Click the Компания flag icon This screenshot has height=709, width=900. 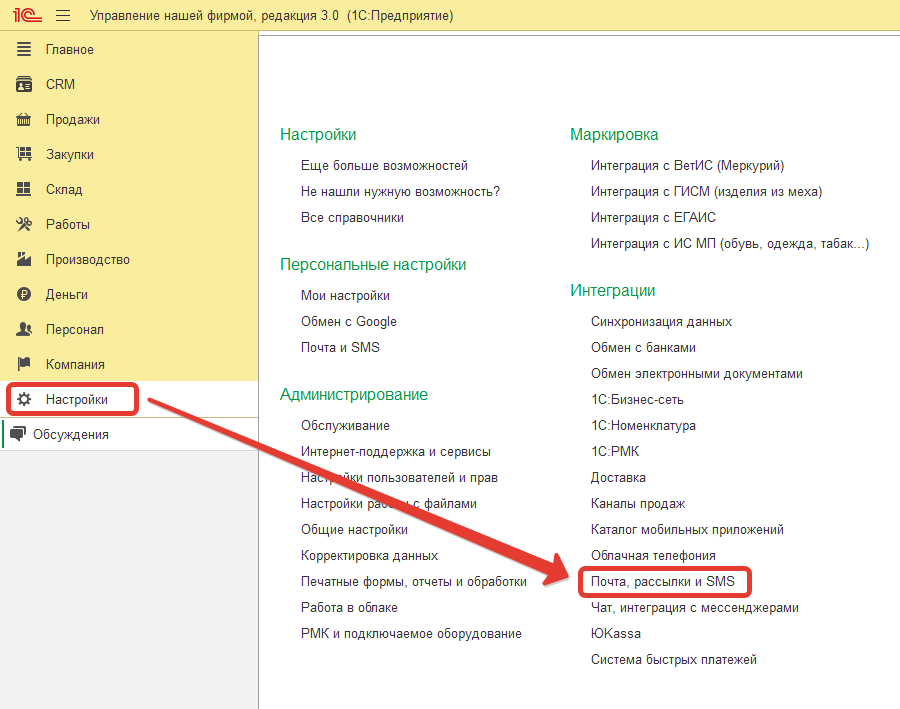(24, 365)
